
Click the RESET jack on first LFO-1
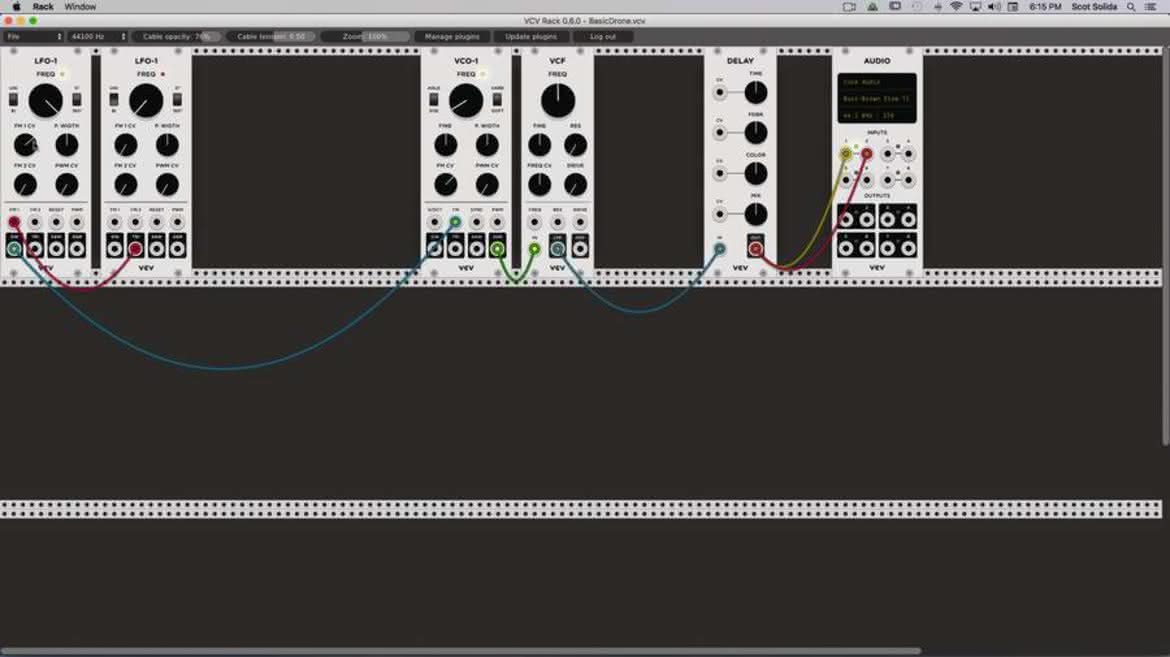[56, 222]
